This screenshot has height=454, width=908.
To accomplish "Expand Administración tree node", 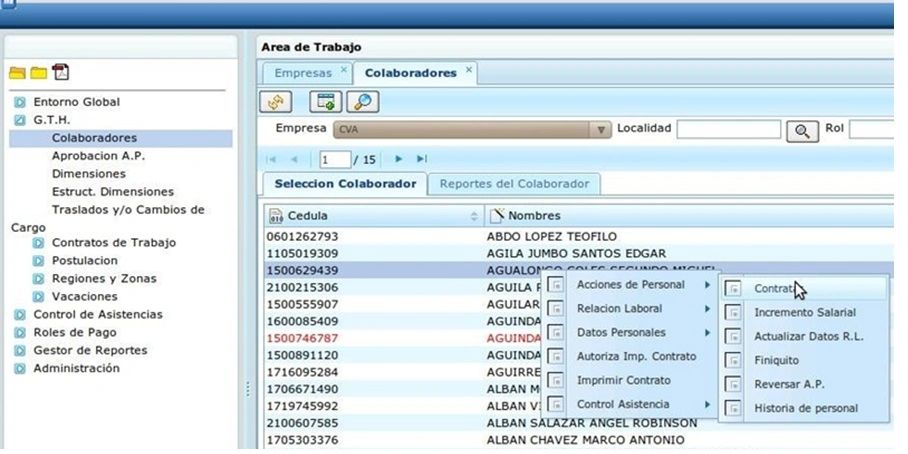I will [20, 369].
